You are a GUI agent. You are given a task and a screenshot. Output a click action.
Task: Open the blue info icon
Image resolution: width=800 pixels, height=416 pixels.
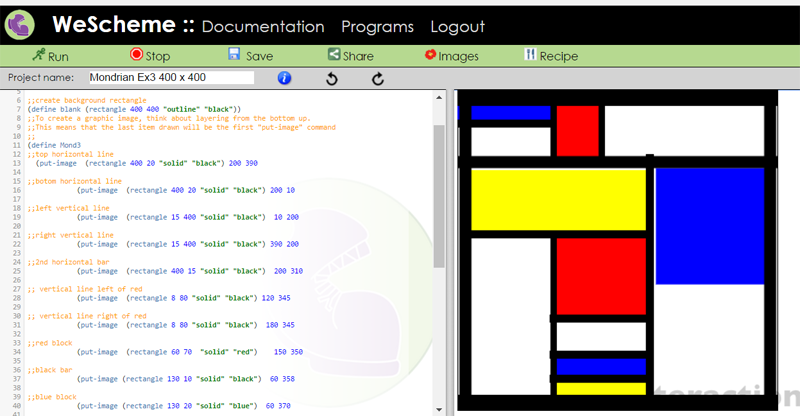point(284,78)
